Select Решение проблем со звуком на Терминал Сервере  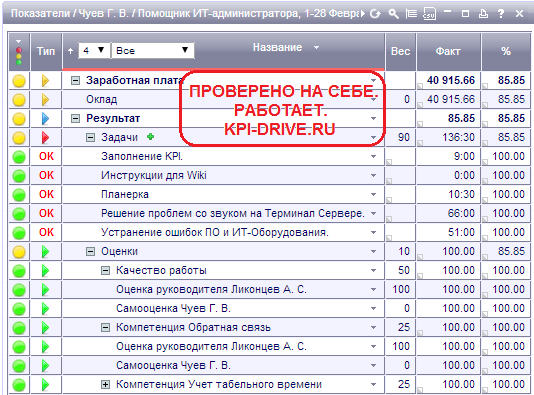click(x=233, y=214)
